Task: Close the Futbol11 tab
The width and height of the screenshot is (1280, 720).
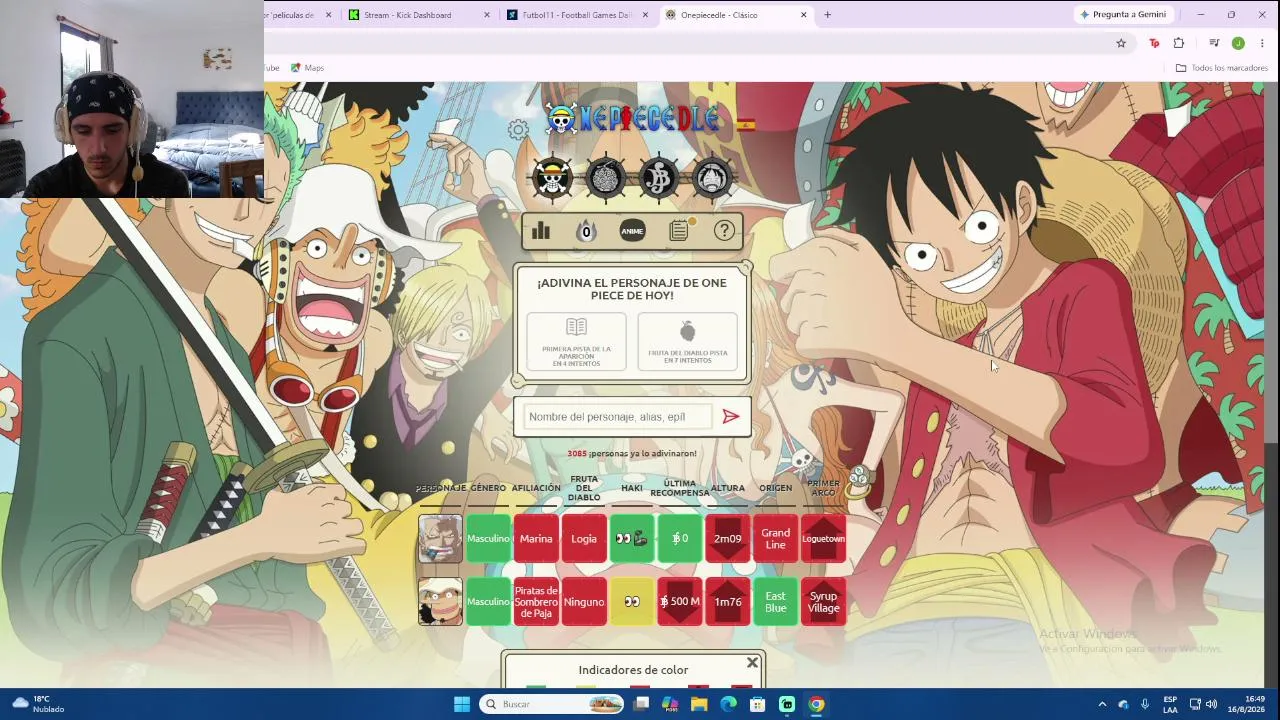Action: click(645, 15)
